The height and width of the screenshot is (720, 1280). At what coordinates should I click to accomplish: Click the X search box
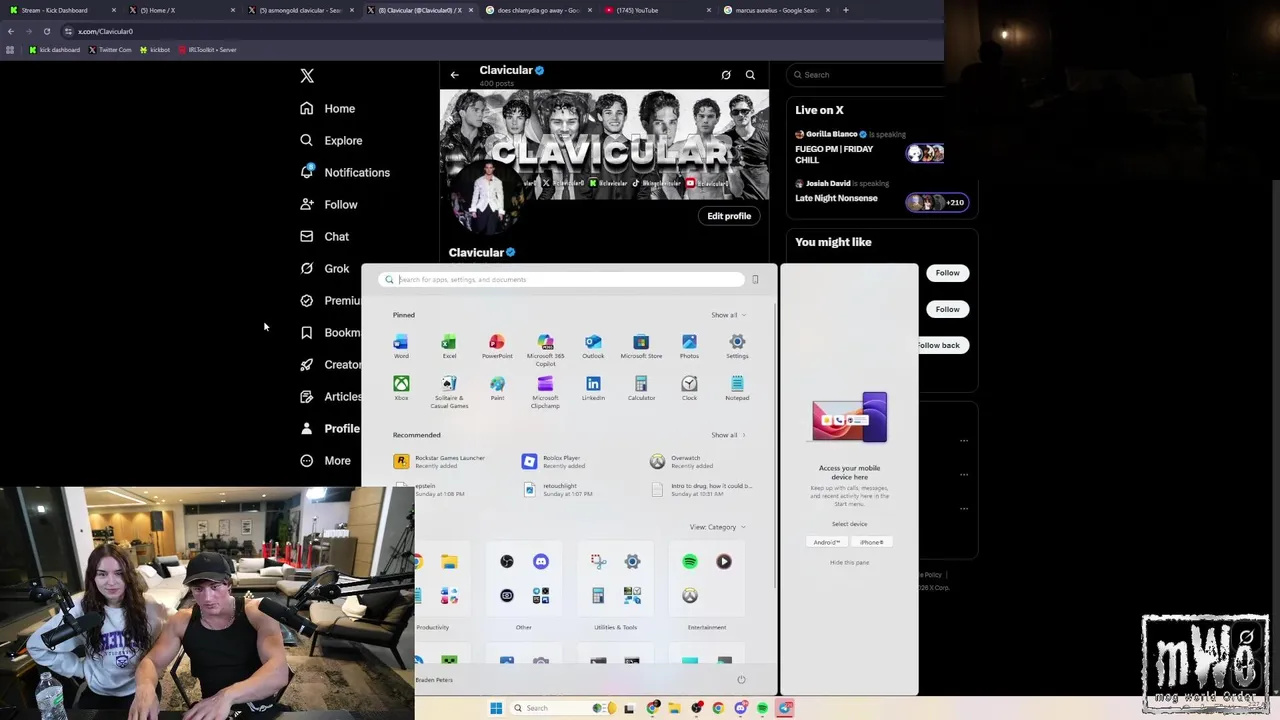(x=864, y=75)
